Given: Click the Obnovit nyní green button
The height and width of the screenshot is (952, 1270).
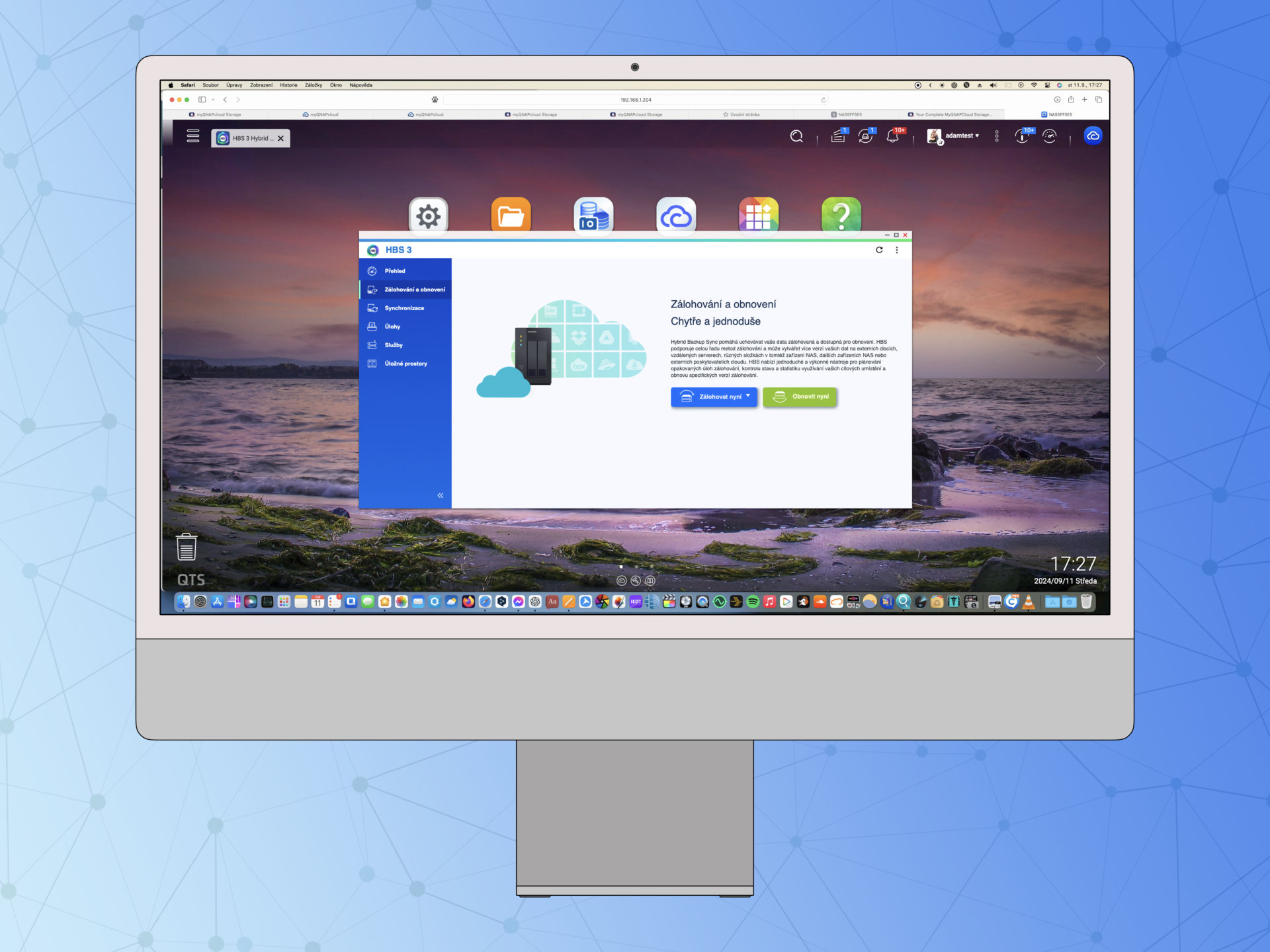Looking at the screenshot, I should 800,397.
